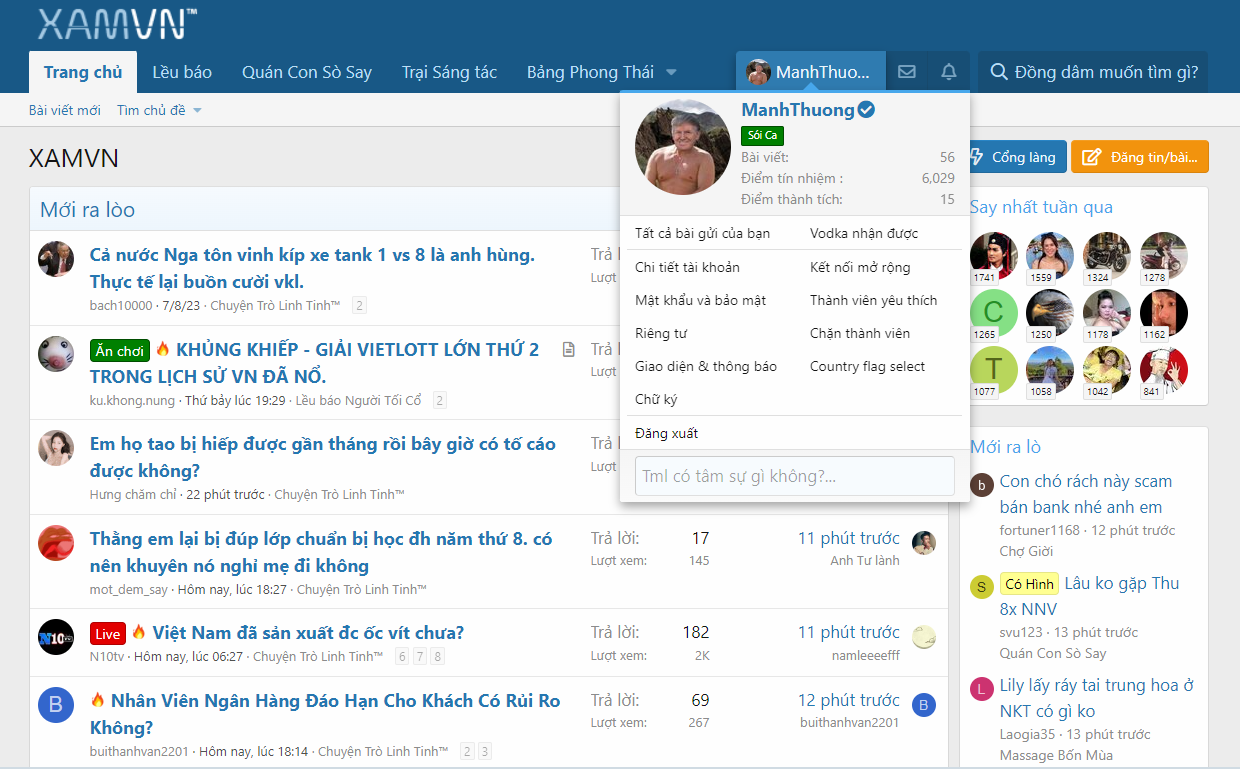1240x769 pixels.
Task: Click bach10000's avatar in thread list
Action: tap(56, 259)
